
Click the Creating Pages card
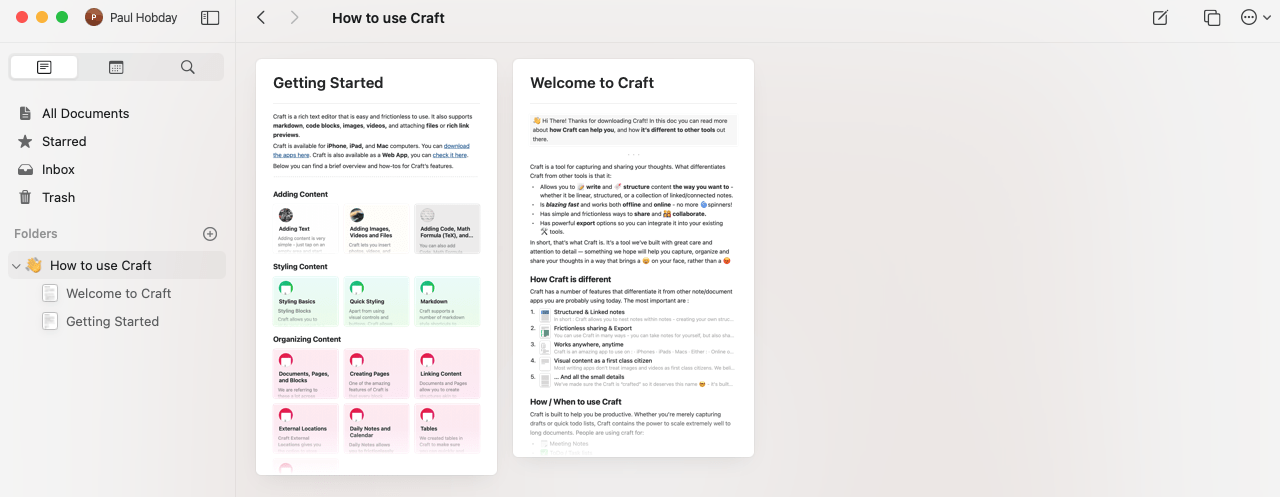(377, 373)
